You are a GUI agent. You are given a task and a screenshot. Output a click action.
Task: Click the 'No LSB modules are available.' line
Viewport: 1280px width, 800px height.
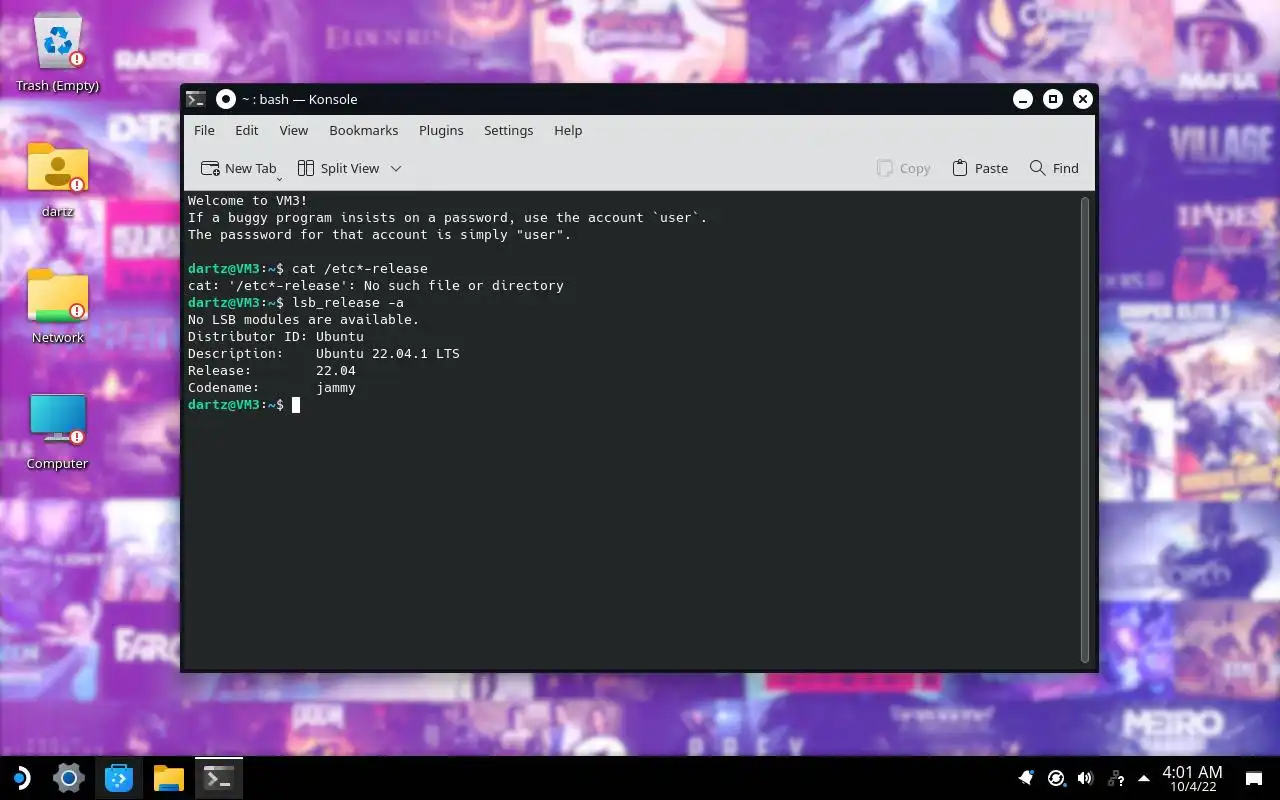coord(304,319)
